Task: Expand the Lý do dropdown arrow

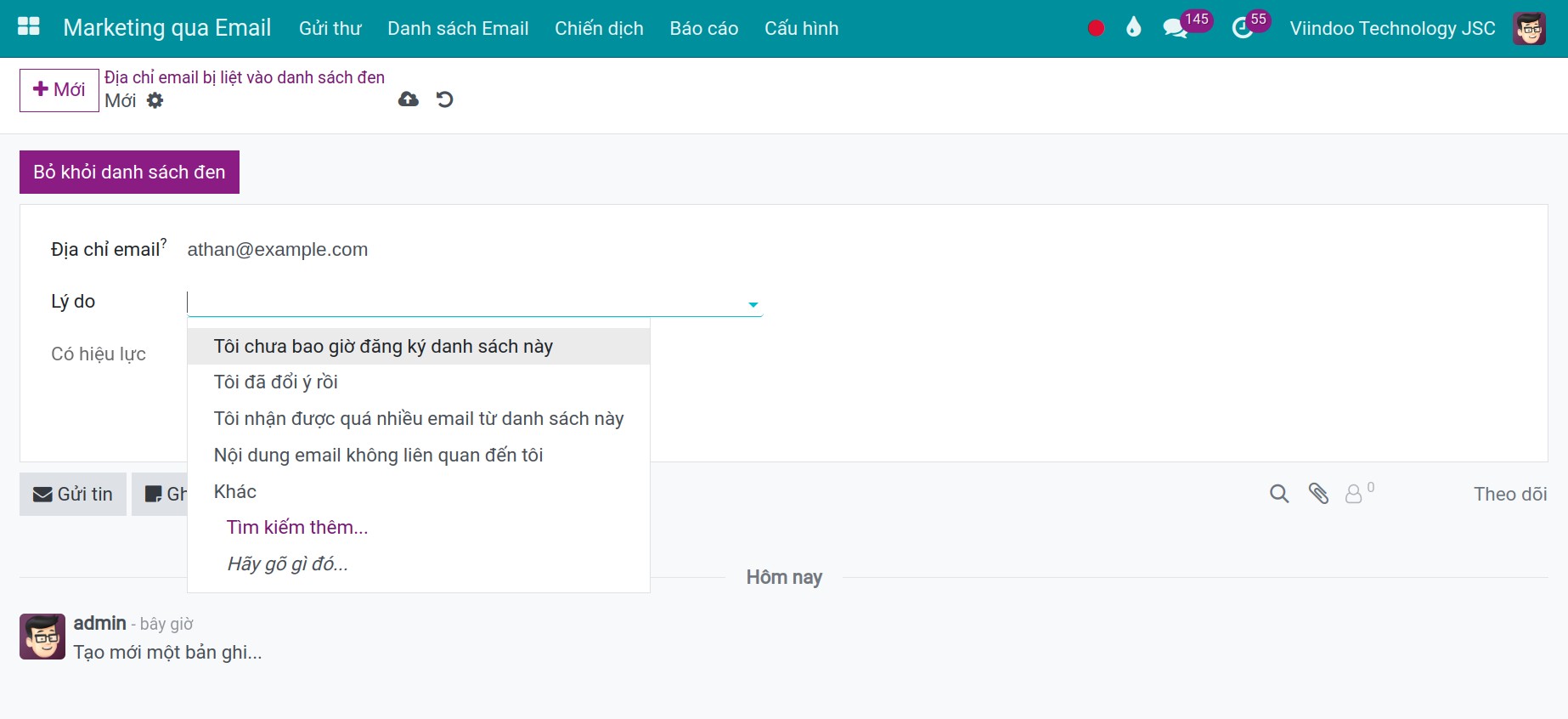Action: tap(753, 304)
